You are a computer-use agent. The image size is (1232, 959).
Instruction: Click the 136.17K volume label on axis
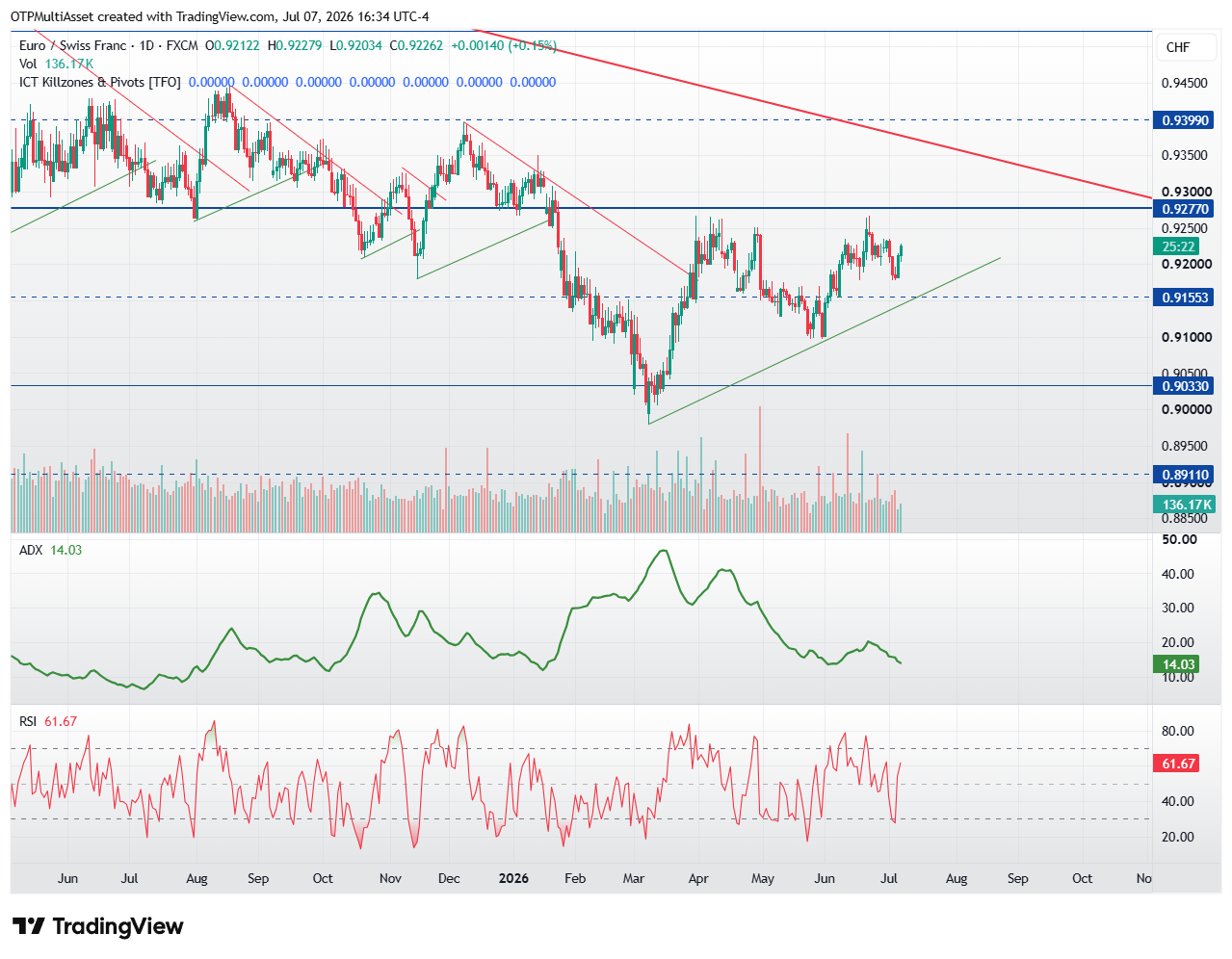1184,505
